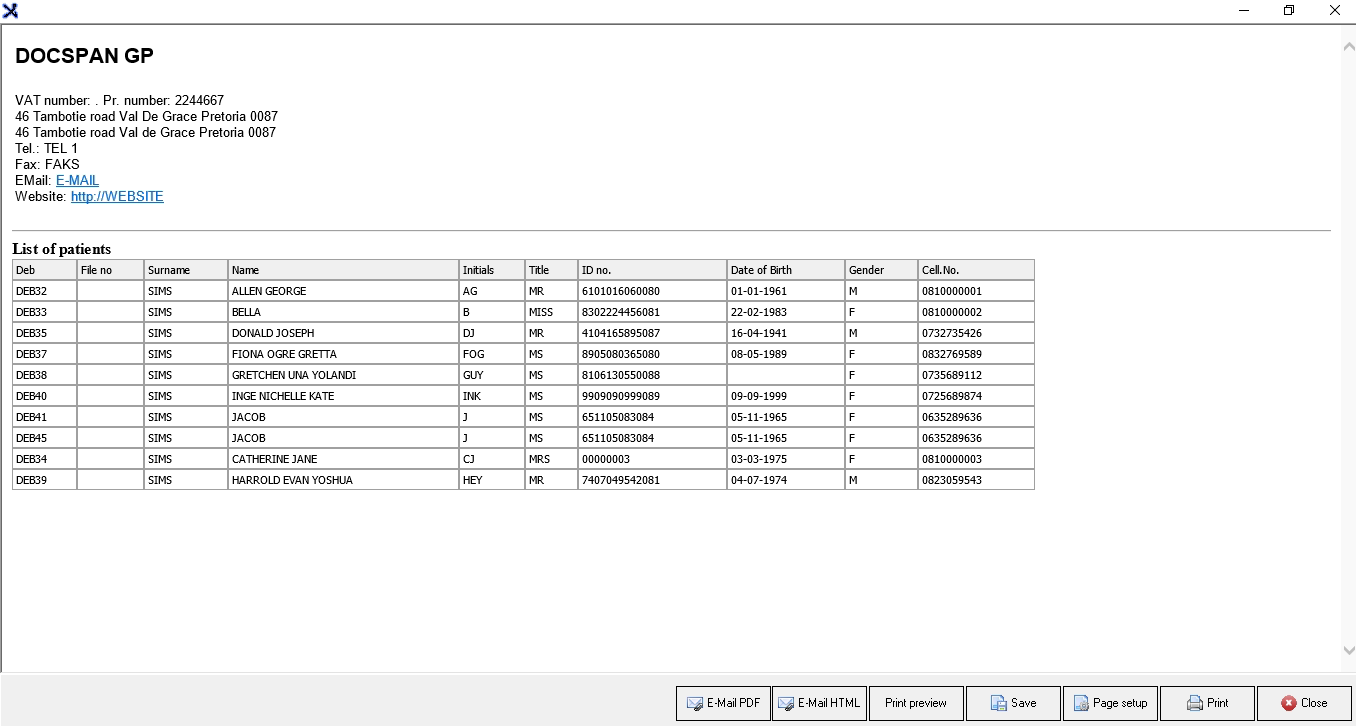Viewport: 1356px width, 726px height.
Task: Restore down the window
Action: [x=1289, y=11]
